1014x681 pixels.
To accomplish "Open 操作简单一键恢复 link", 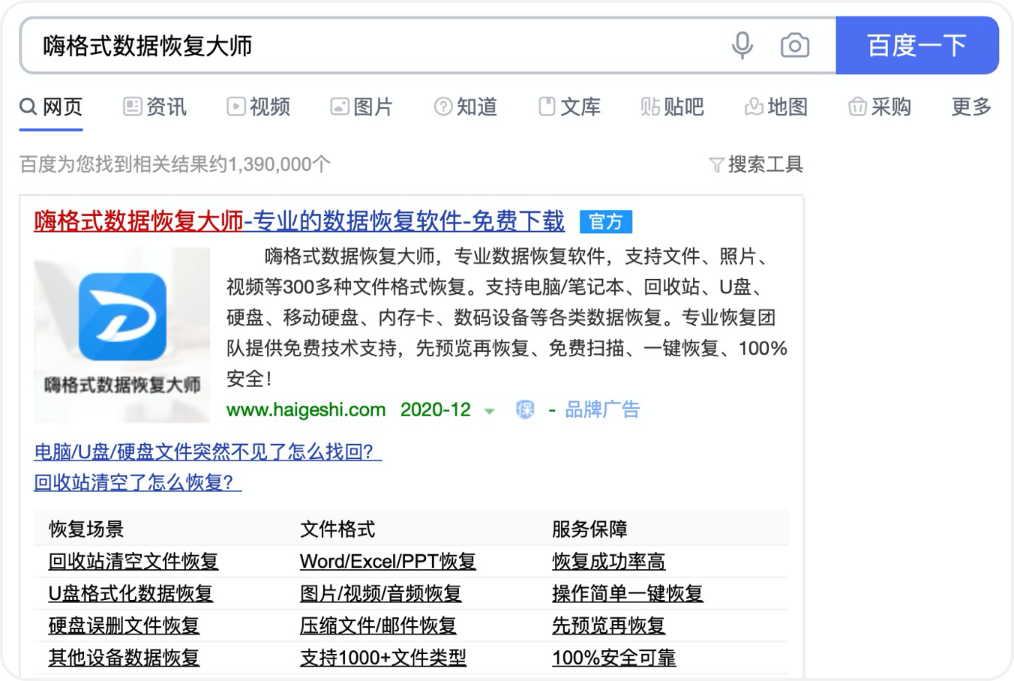I will click(x=627, y=593).
